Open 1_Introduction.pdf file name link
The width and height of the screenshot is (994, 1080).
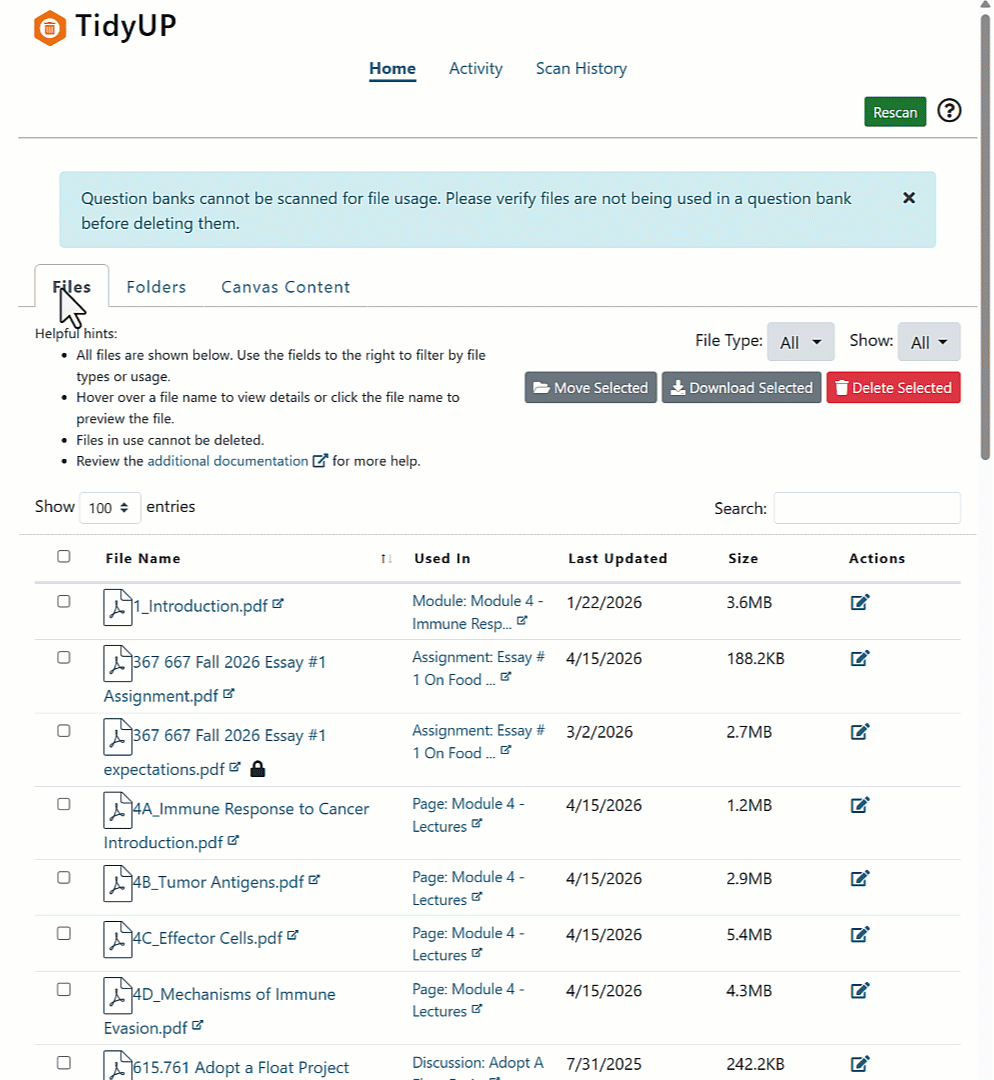pos(200,606)
